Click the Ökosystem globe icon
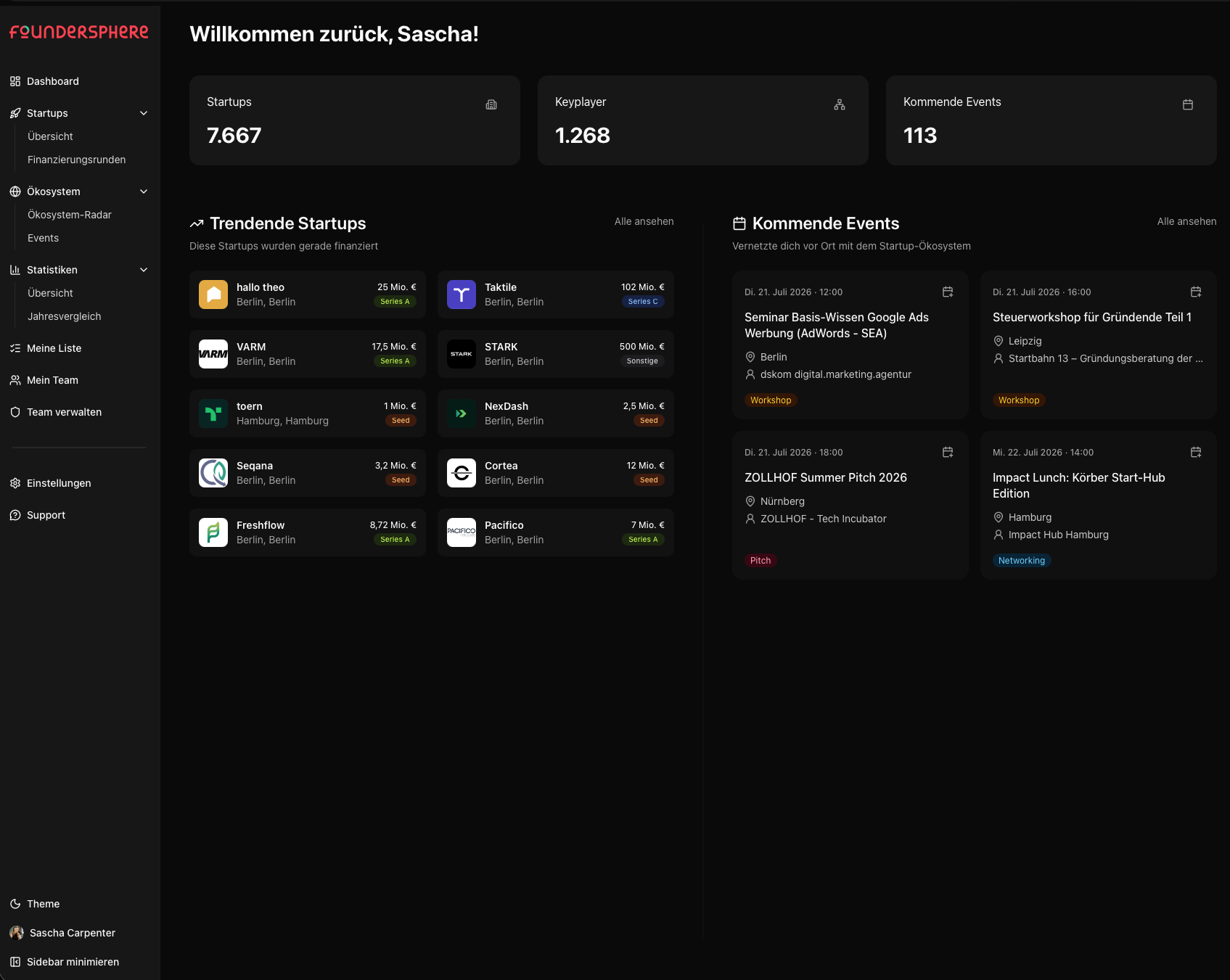This screenshot has height=980, width=1230. click(15, 192)
